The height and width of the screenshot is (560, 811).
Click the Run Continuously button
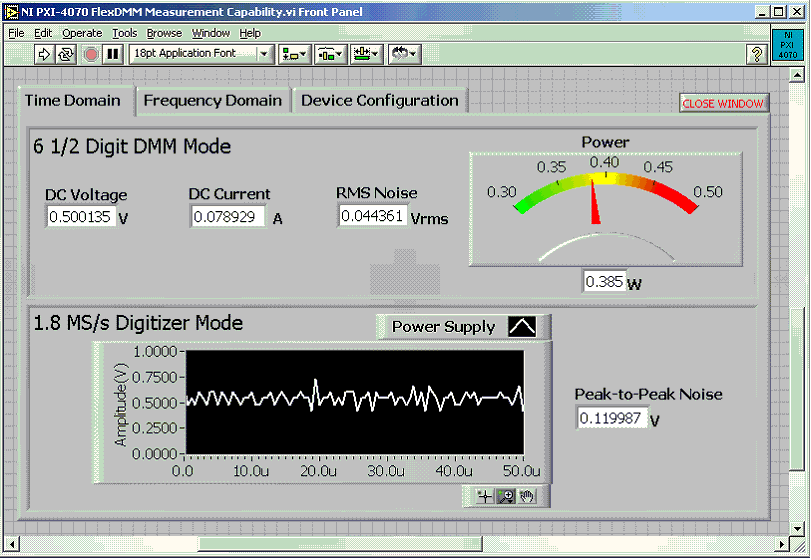(68, 54)
